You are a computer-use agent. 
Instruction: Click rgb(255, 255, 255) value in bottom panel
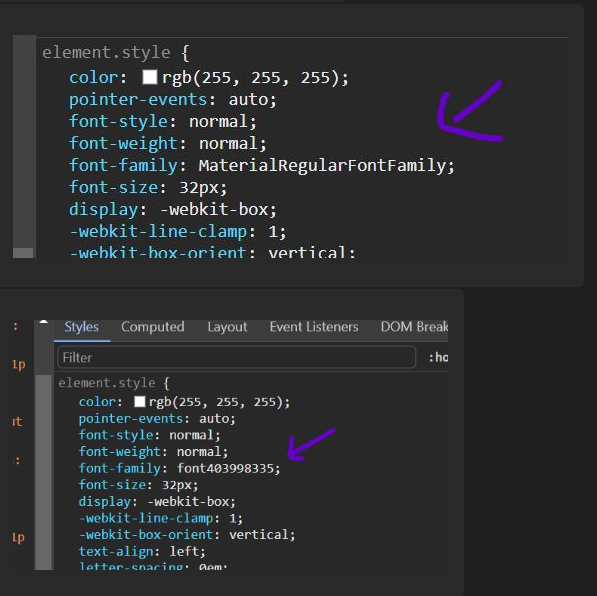click(x=216, y=402)
